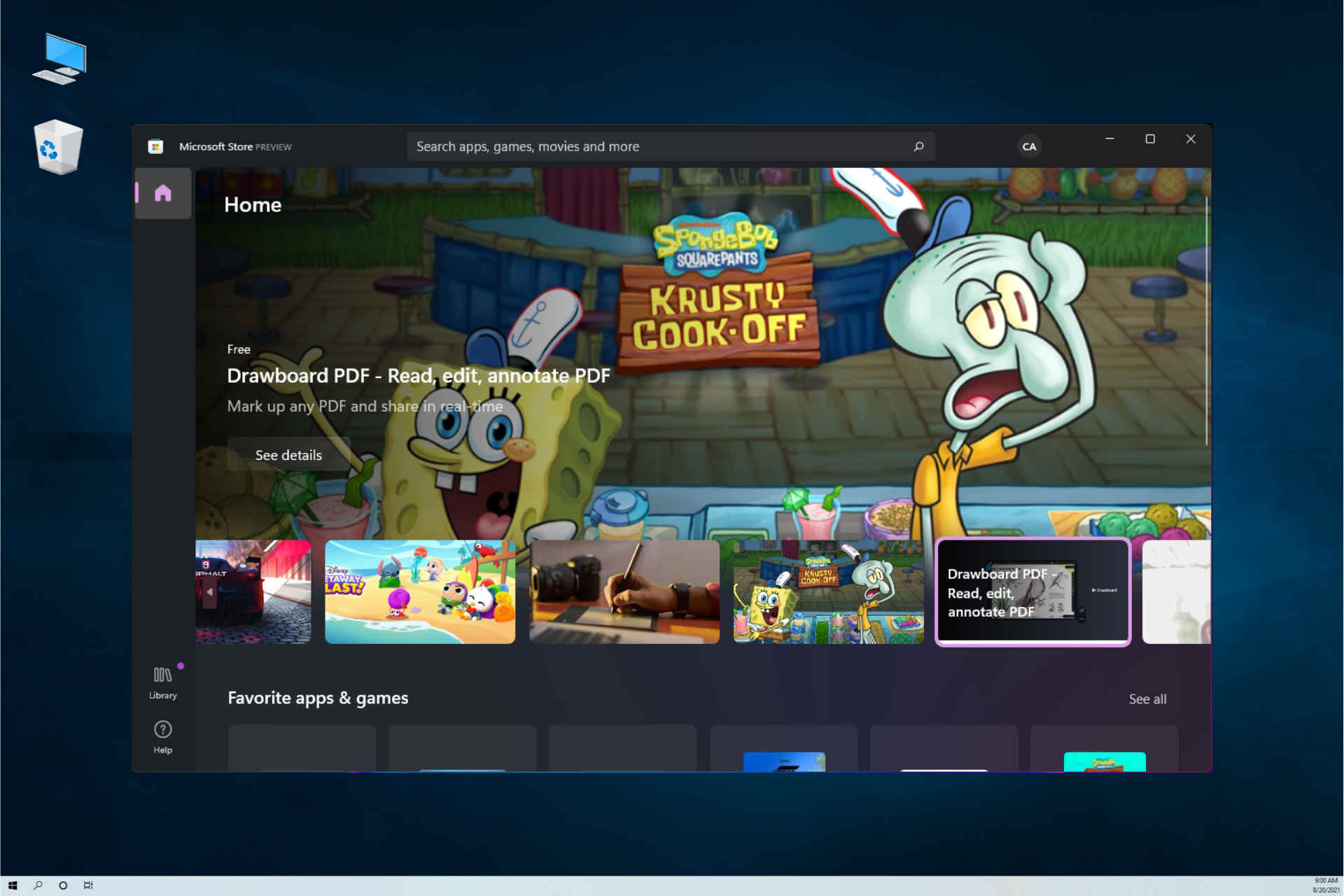1344x896 pixels.
Task: Open Cortana from the taskbar
Action: coord(63,885)
